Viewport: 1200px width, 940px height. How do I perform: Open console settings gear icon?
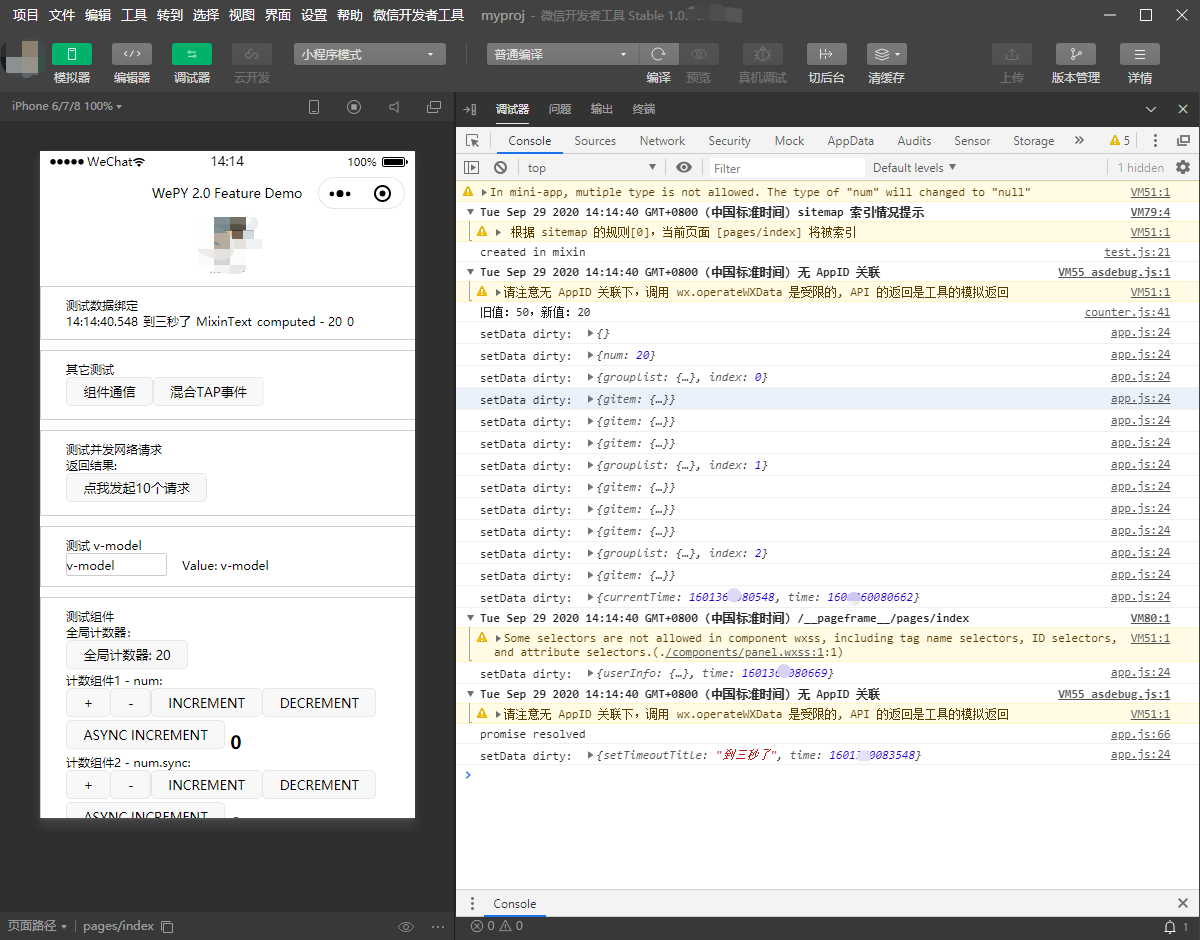1183,168
